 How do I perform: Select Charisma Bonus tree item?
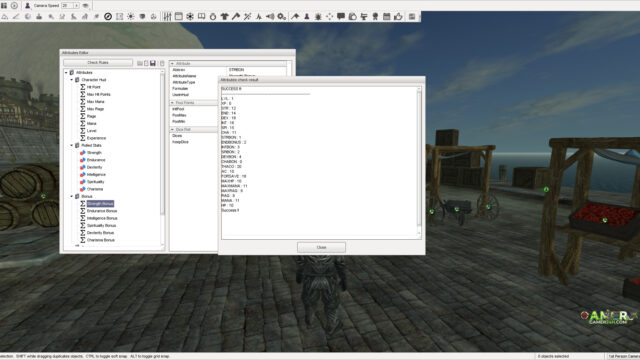tap(100, 240)
